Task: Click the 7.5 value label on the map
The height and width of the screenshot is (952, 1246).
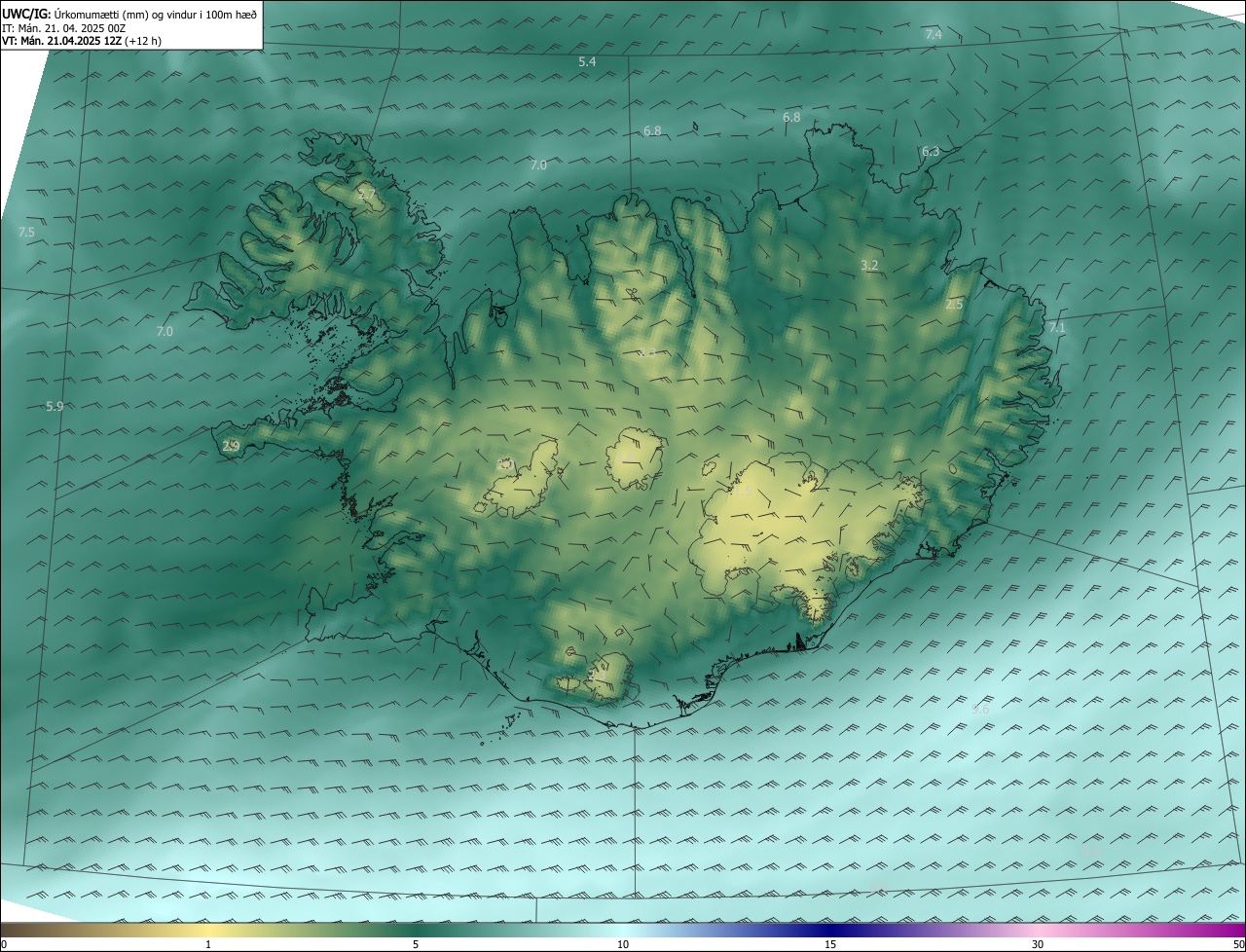Action: [x=26, y=232]
